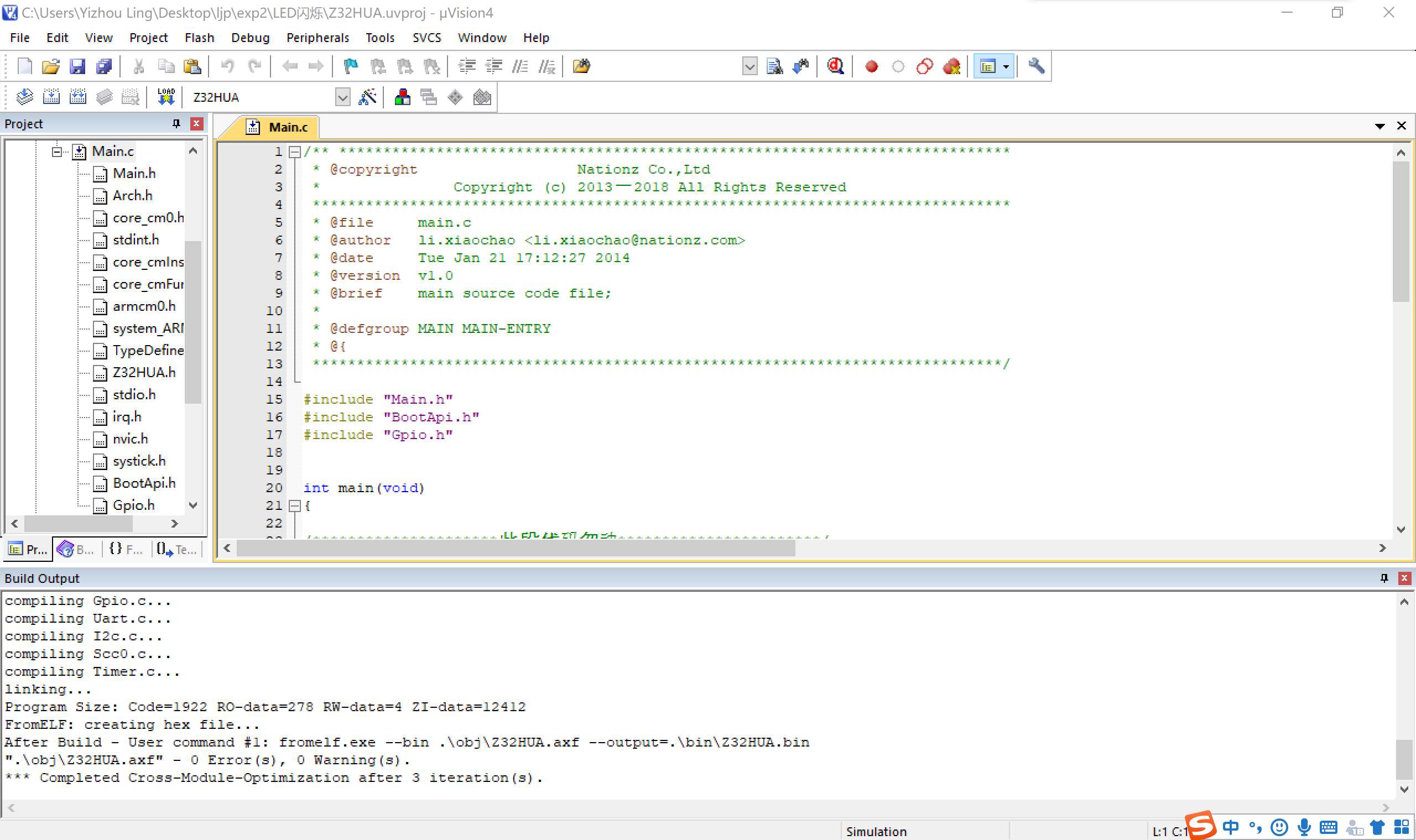This screenshot has height=840, width=1416.
Task: Click input method microphone icon
Action: click(1304, 827)
